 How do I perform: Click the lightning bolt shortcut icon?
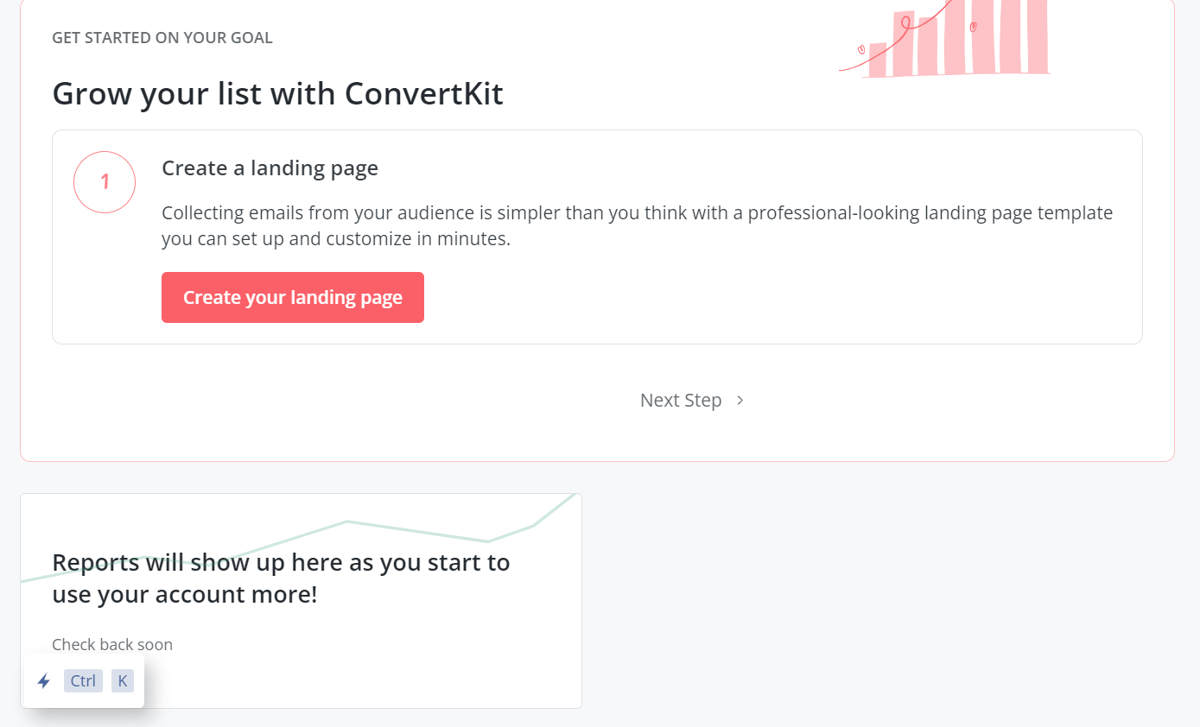tap(44, 681)
